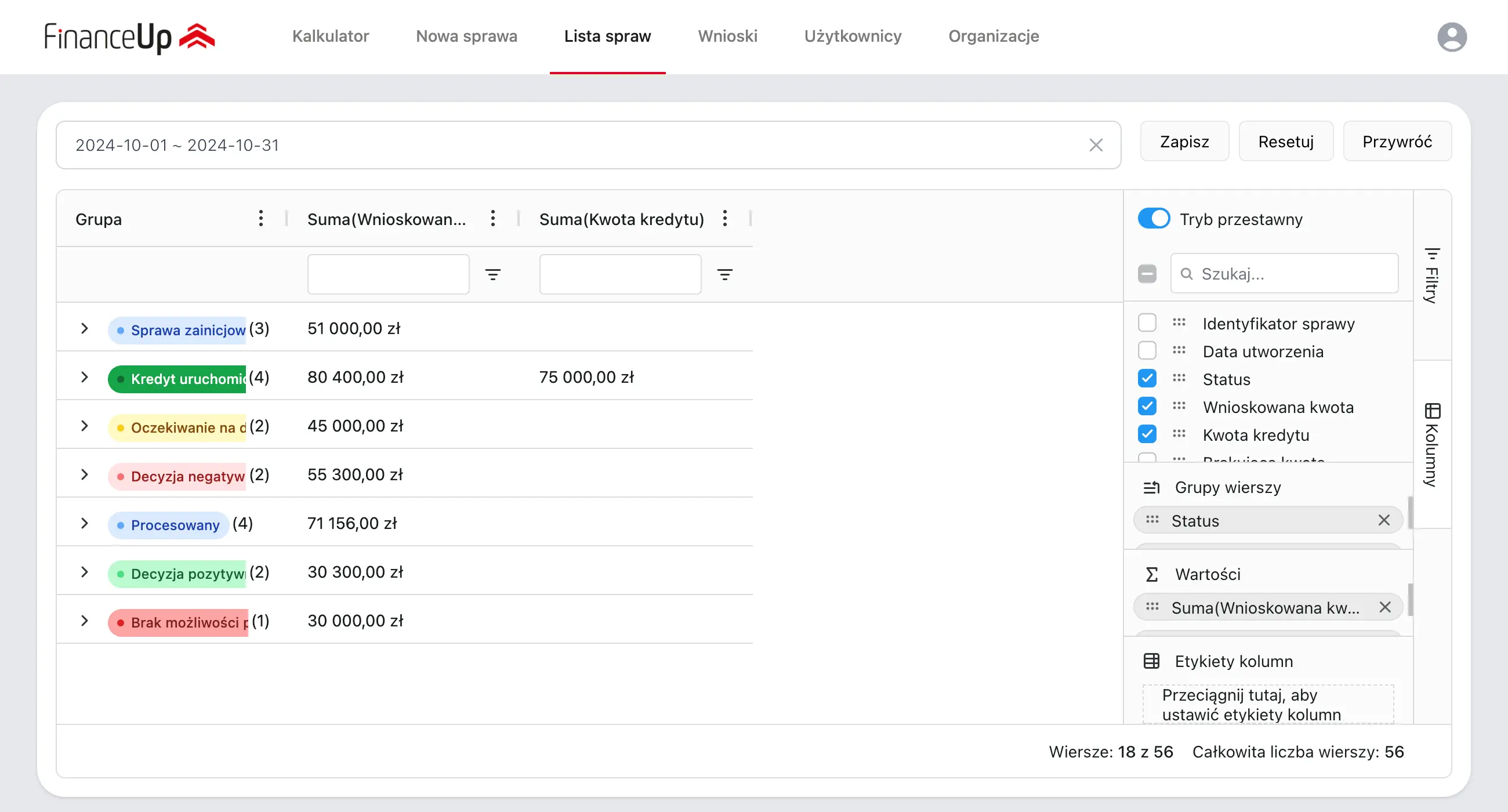Toggle the Tryb przestawny switch
The image size is (1508, 812).
pos(1154,218)
